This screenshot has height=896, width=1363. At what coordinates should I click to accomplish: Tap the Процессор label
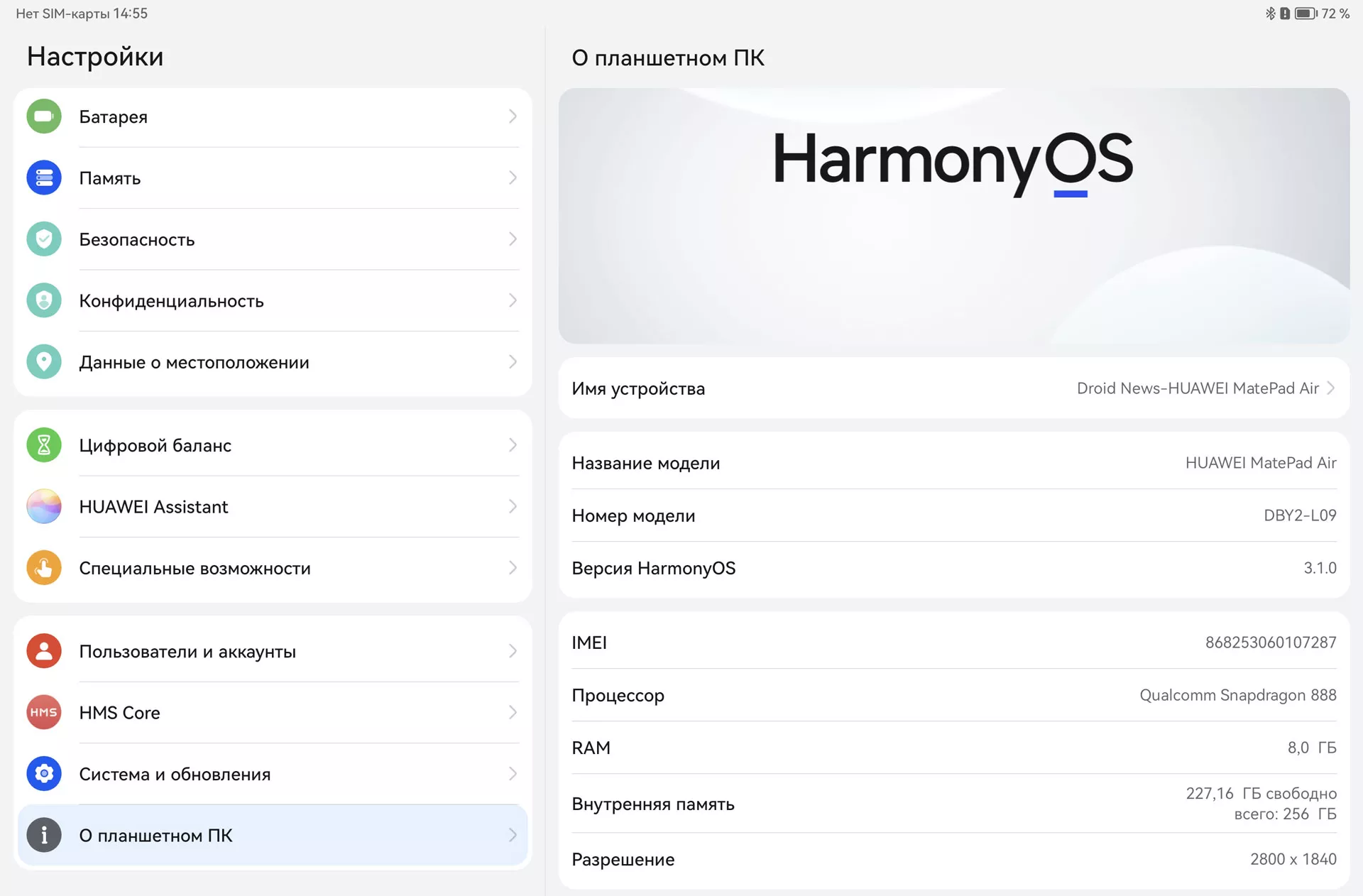tap(618, 696)
